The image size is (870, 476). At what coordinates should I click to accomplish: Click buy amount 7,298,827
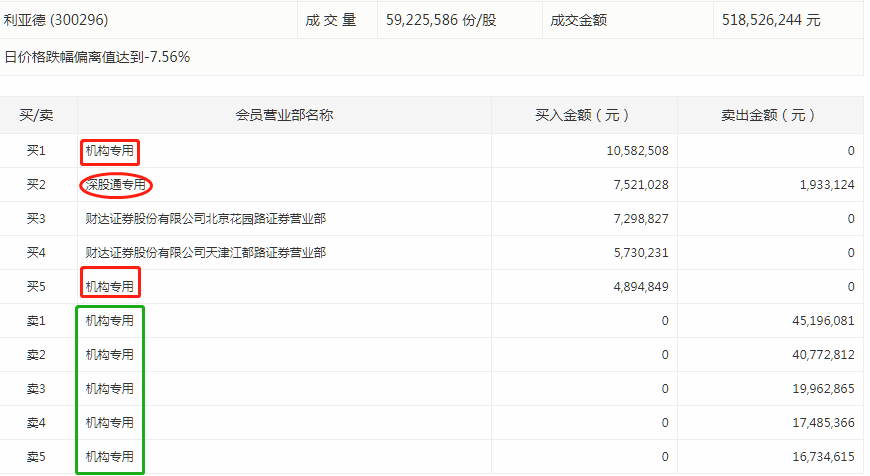pos(641,219)
